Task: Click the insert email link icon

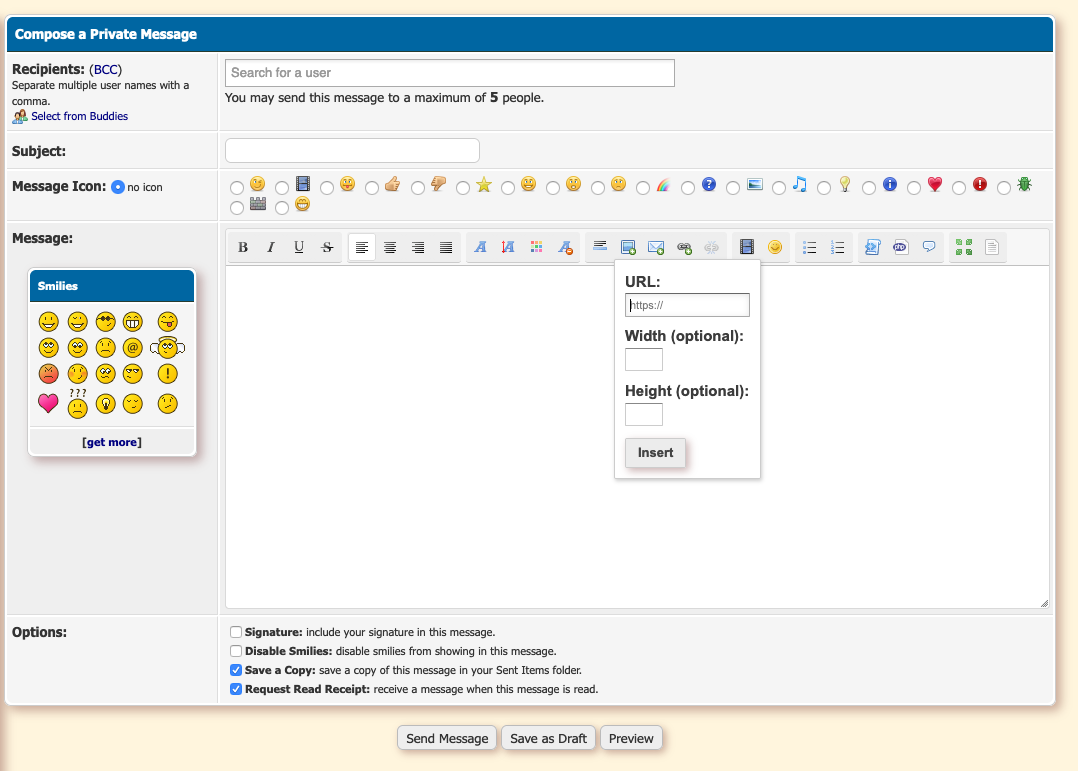Action: click(656, 248)
